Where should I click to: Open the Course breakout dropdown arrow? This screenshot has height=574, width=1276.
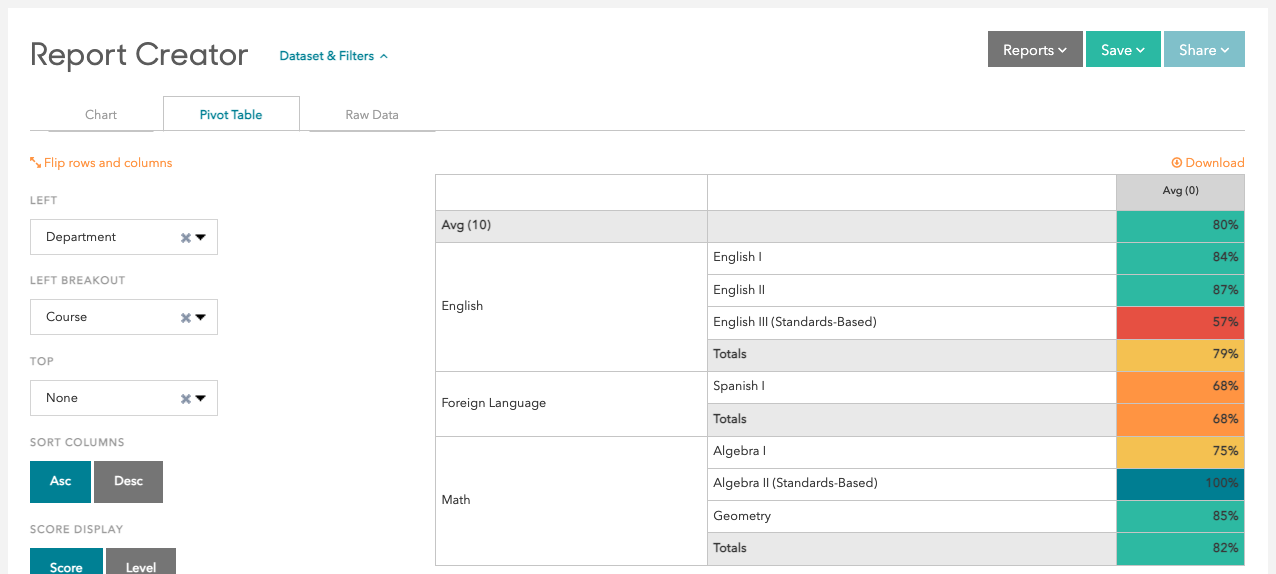[x=201, y=318]
